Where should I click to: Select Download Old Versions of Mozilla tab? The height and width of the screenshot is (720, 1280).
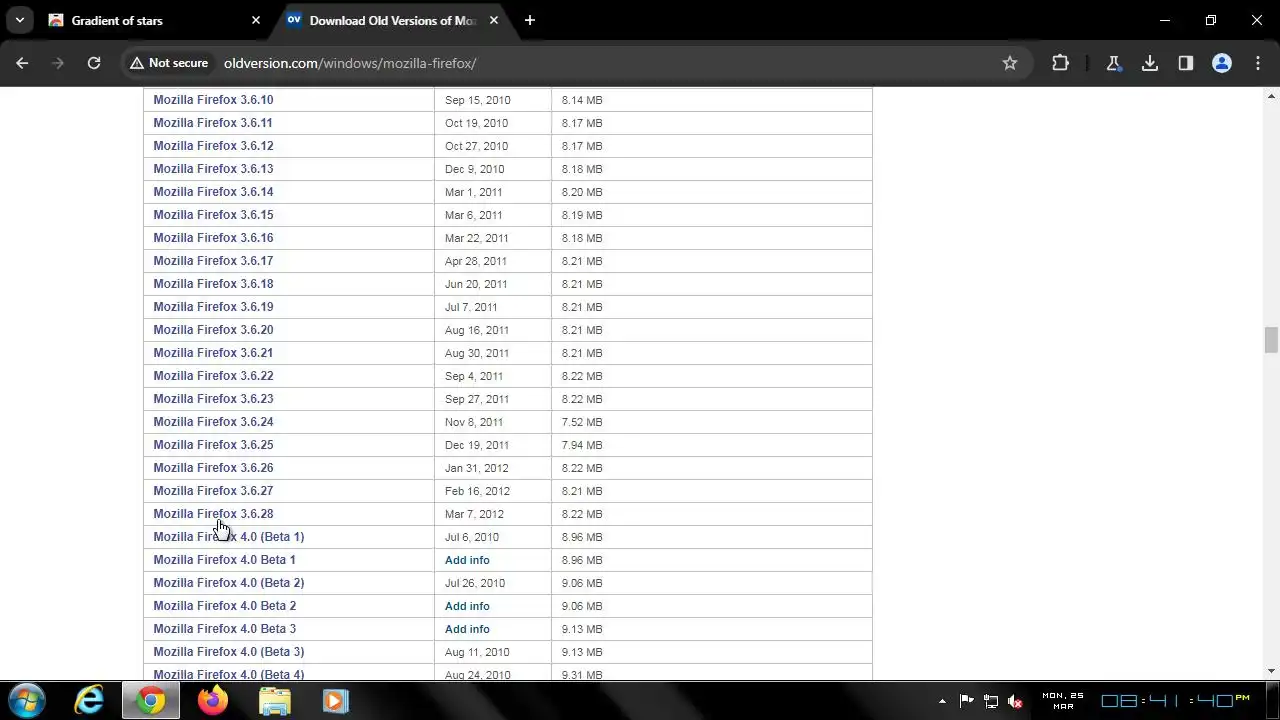[x=393, y=20]
